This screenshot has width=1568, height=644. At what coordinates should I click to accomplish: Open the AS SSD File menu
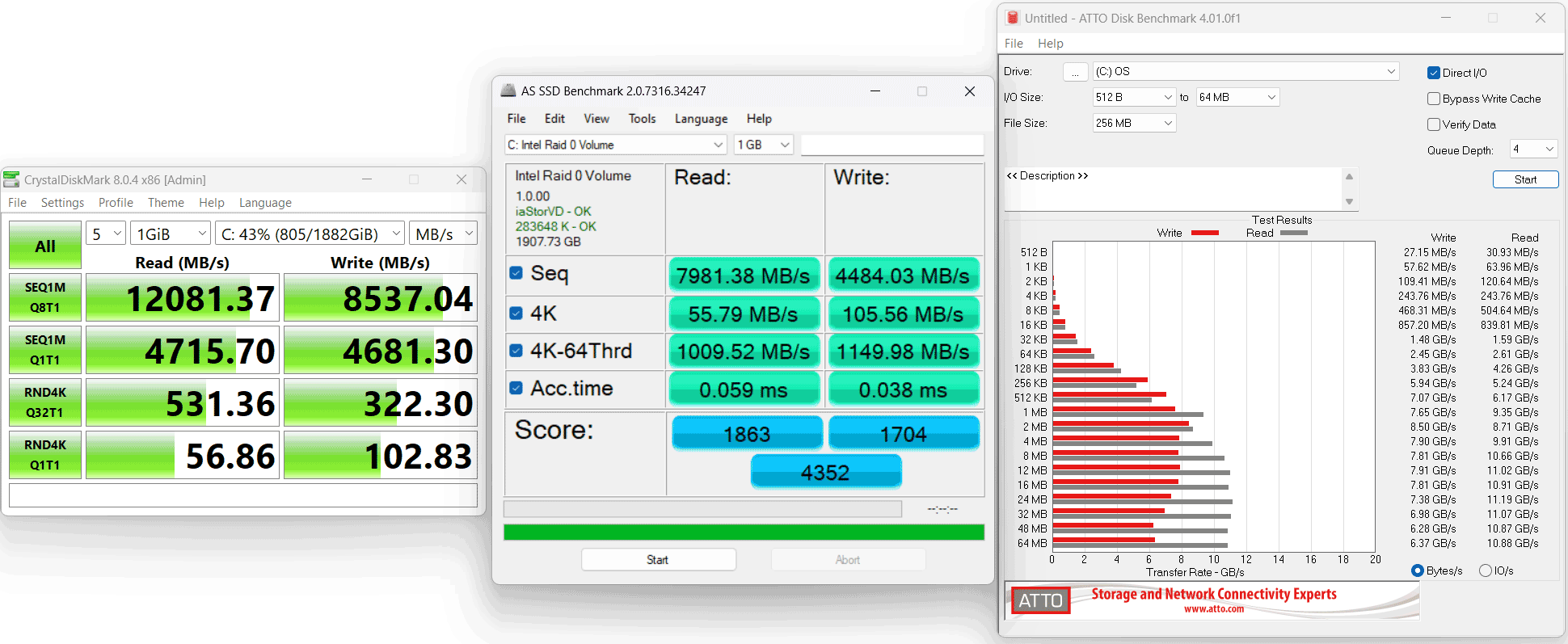516,119
